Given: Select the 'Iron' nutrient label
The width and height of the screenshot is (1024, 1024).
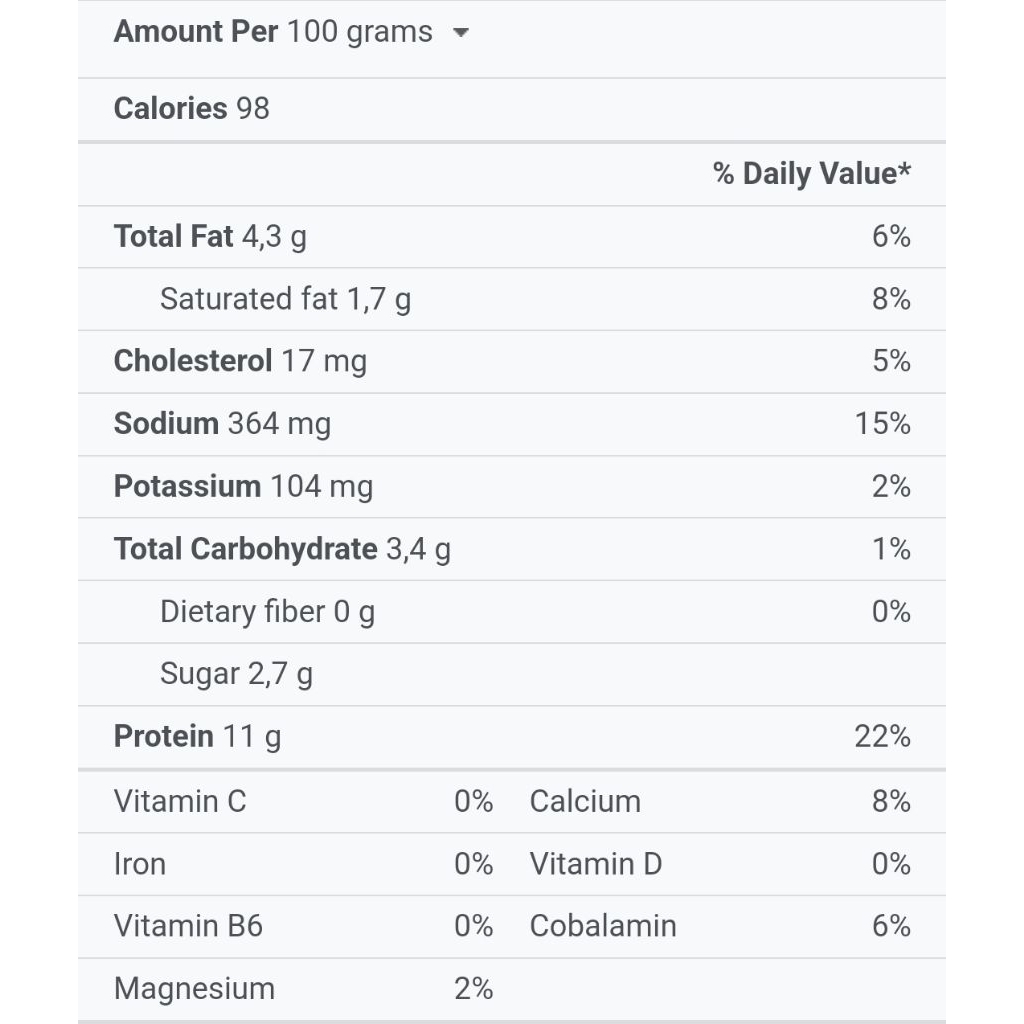Looking at the screenshot, I should tap(139, 864).
